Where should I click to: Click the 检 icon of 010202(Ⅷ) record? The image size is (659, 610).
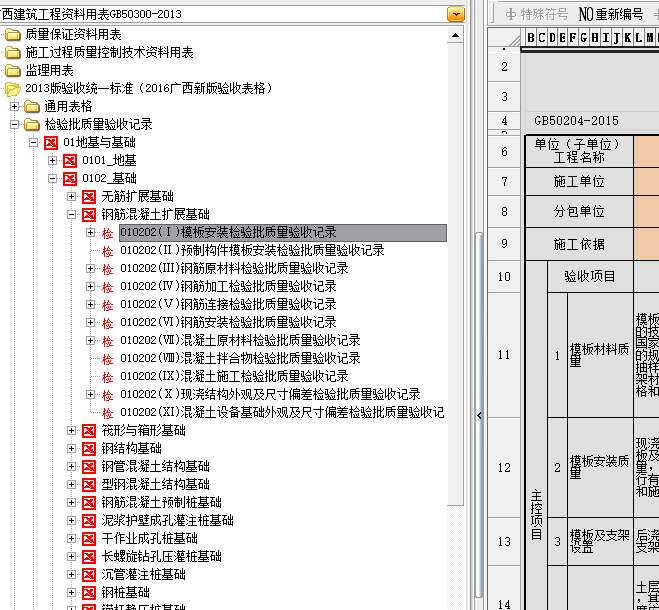click(x=107, y=358)
